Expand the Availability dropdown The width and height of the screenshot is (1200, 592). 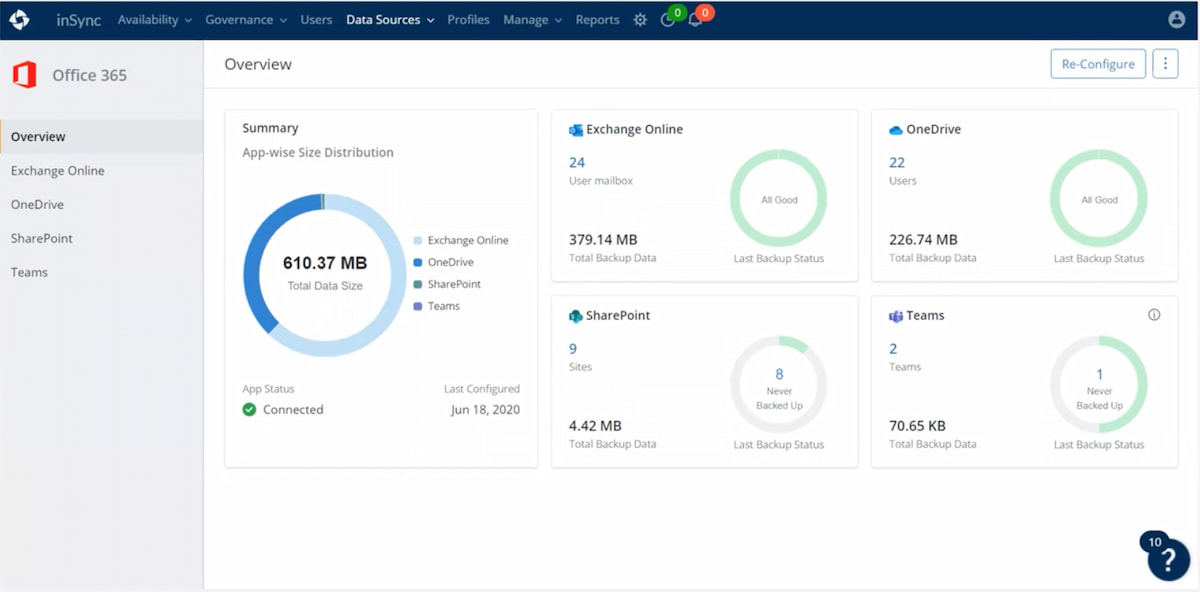coord(154,19)
